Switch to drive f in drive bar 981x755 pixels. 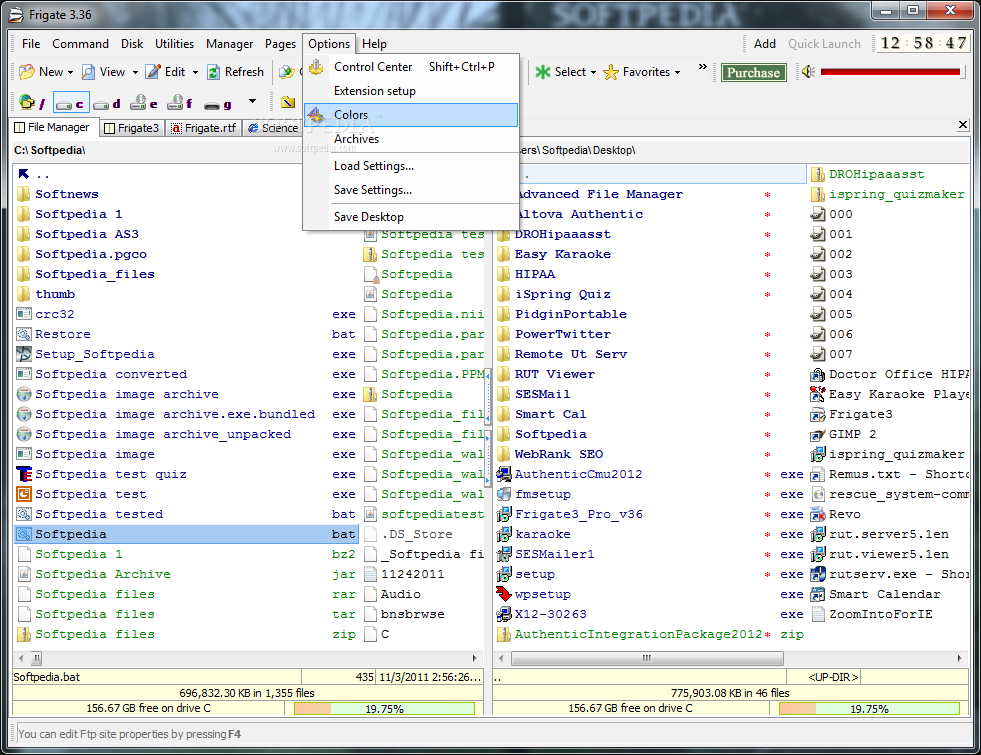[180, 103]
